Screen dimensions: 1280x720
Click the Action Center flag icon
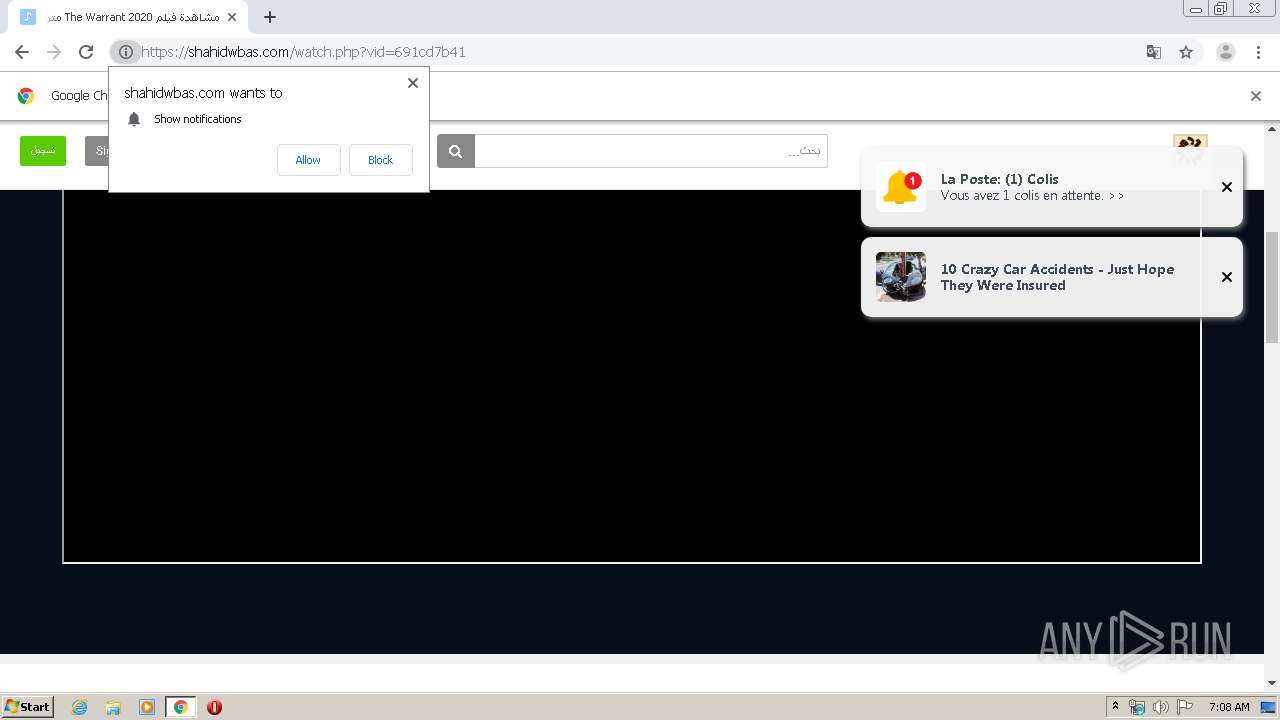pyautogui.click(x=1185, y=707)
